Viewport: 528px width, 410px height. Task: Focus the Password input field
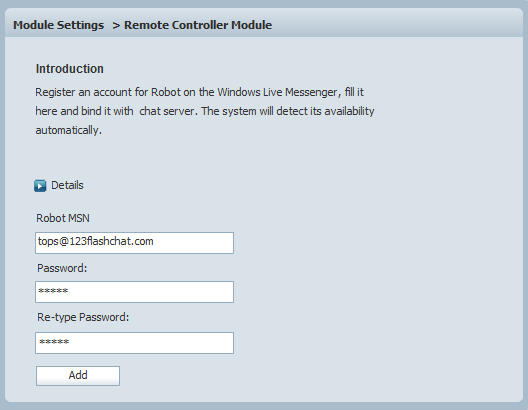coord(134,292)
